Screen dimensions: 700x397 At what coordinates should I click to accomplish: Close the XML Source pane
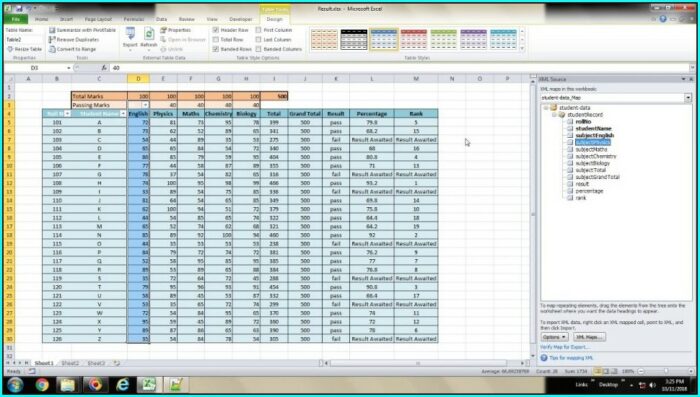[x=691, y=79]
